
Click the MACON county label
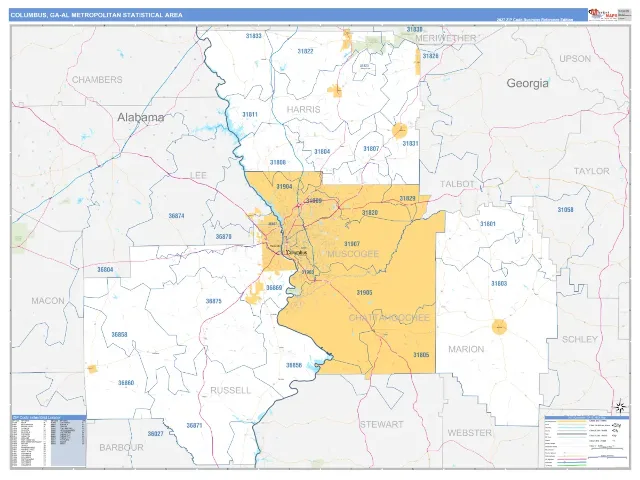click(48, 301)
